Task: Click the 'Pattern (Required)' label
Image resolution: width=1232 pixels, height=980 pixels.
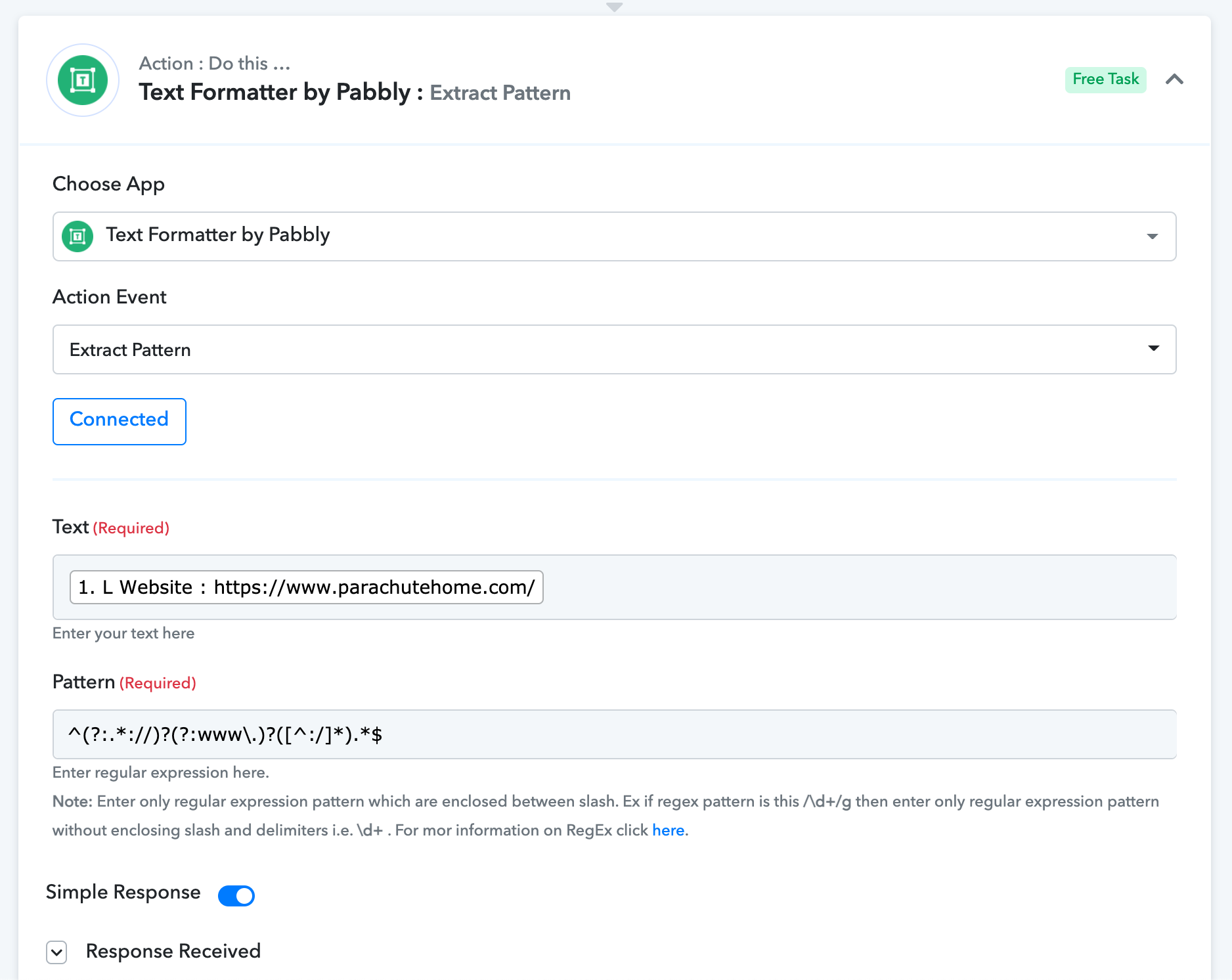Action: tap(124, 682)
